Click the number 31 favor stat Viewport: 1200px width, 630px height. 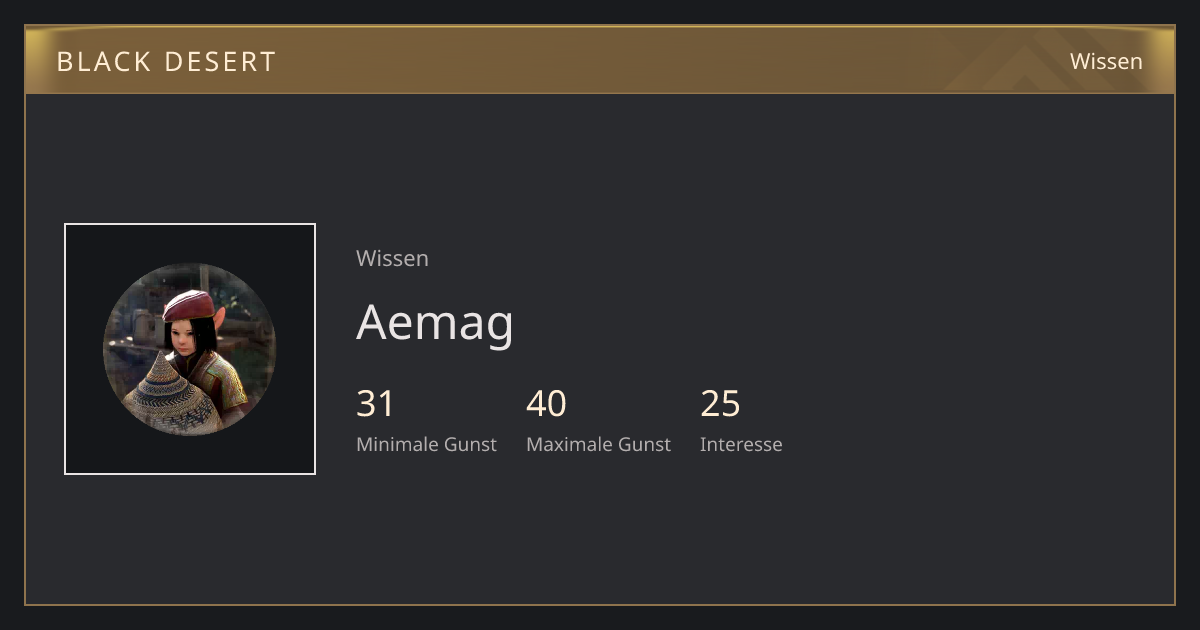376,404
